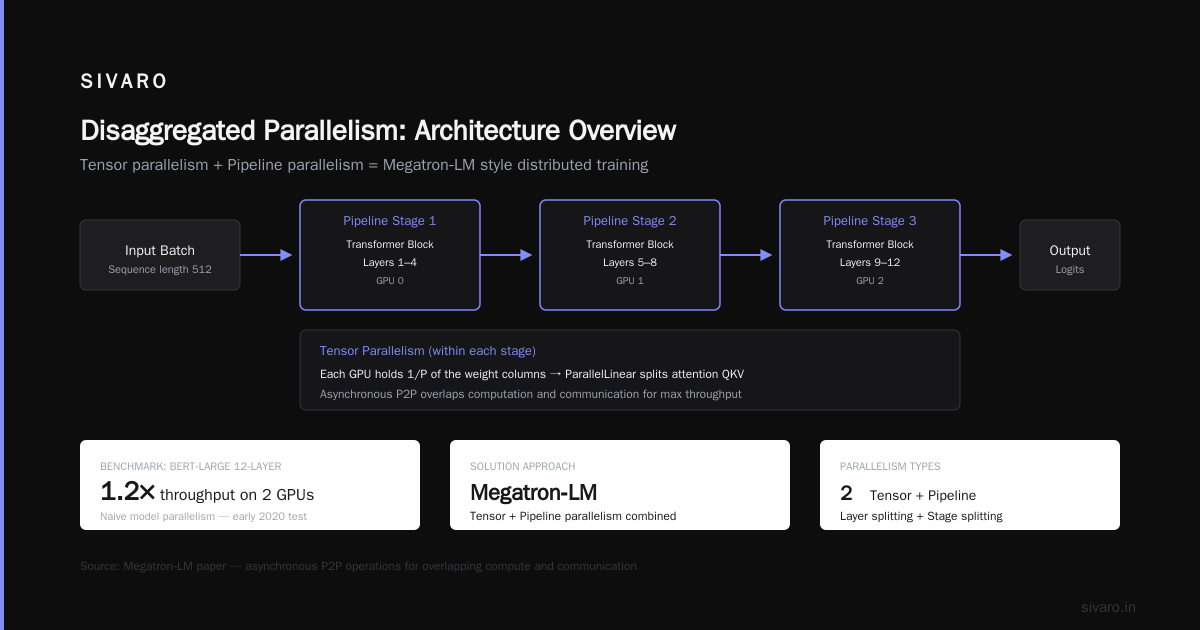This screenshot has width=1200, height=630.
Task: Open the sivaro.in link
Action: click(1108, 607)
